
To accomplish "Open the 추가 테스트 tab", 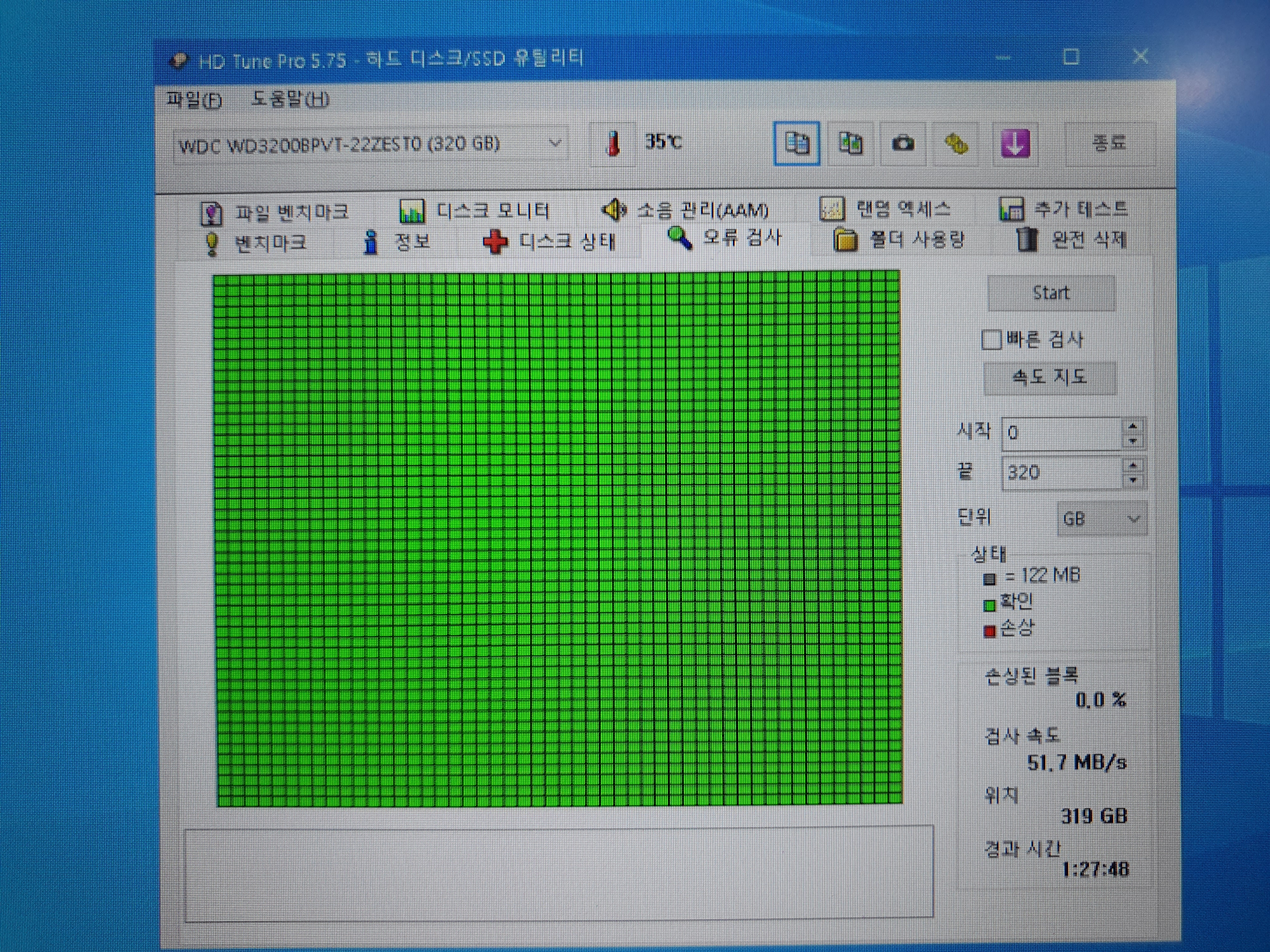I will coord(1064,209).
